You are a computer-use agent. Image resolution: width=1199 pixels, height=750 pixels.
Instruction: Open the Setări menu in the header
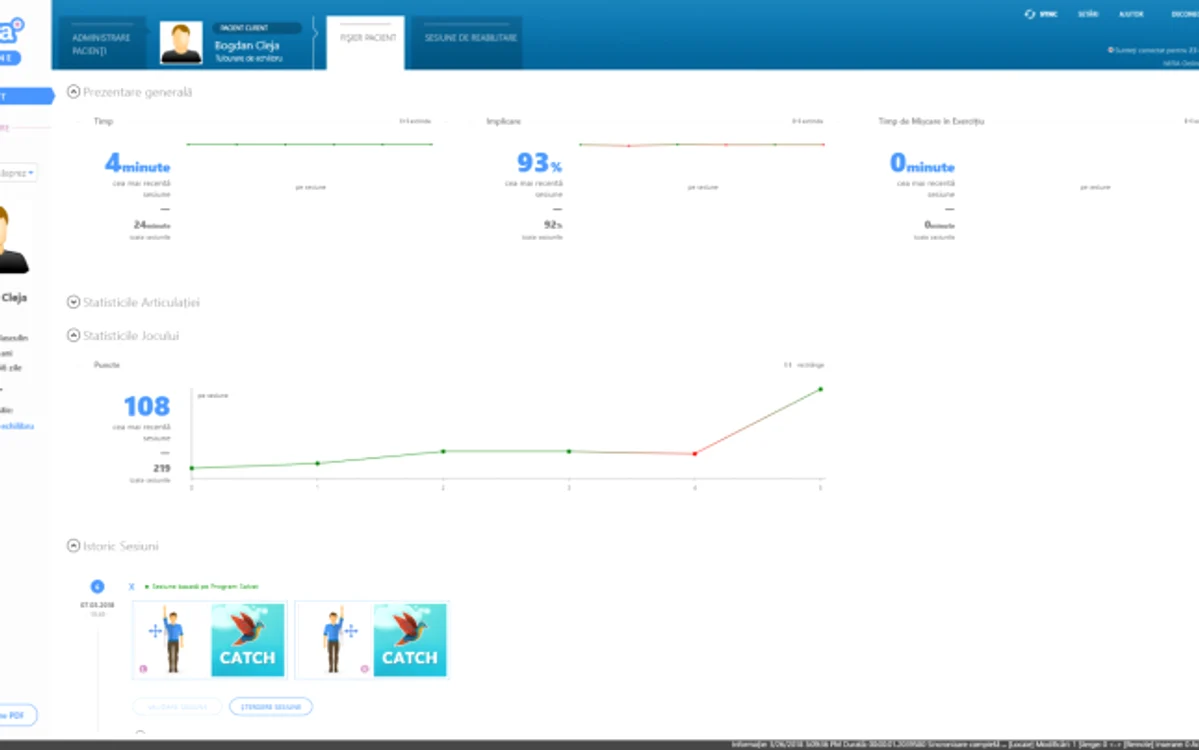click(x=1087, y=14)
